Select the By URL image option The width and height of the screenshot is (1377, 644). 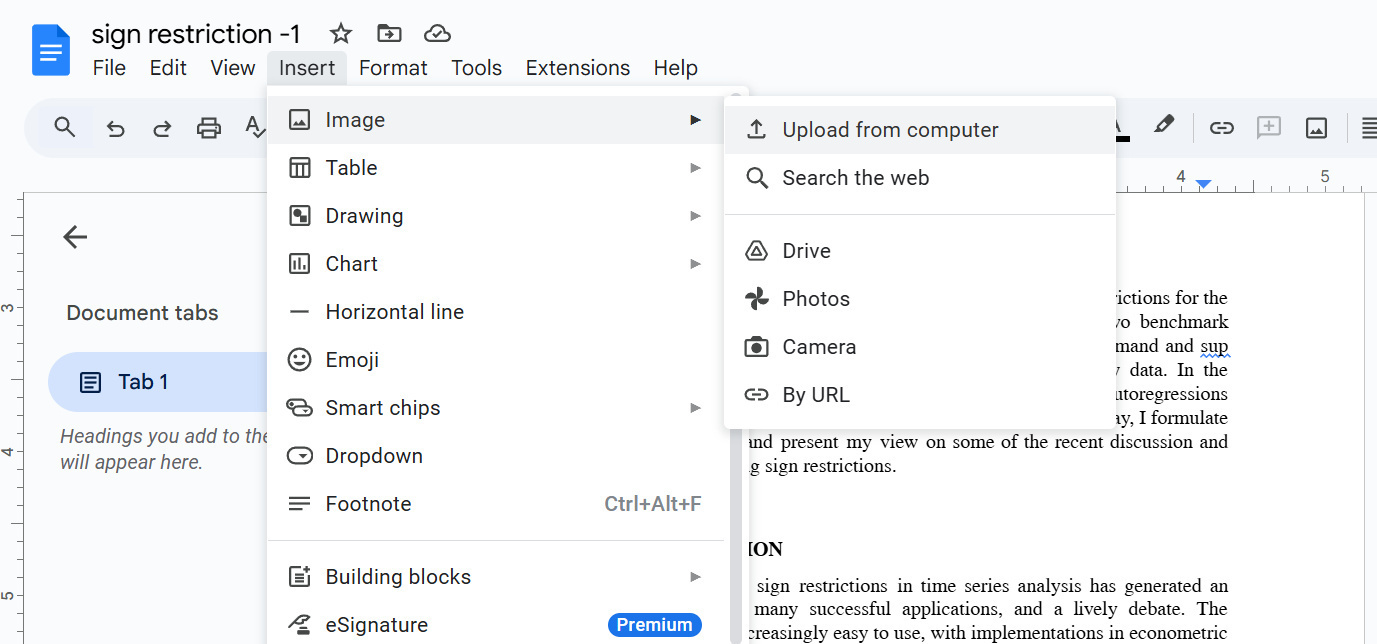815,395
